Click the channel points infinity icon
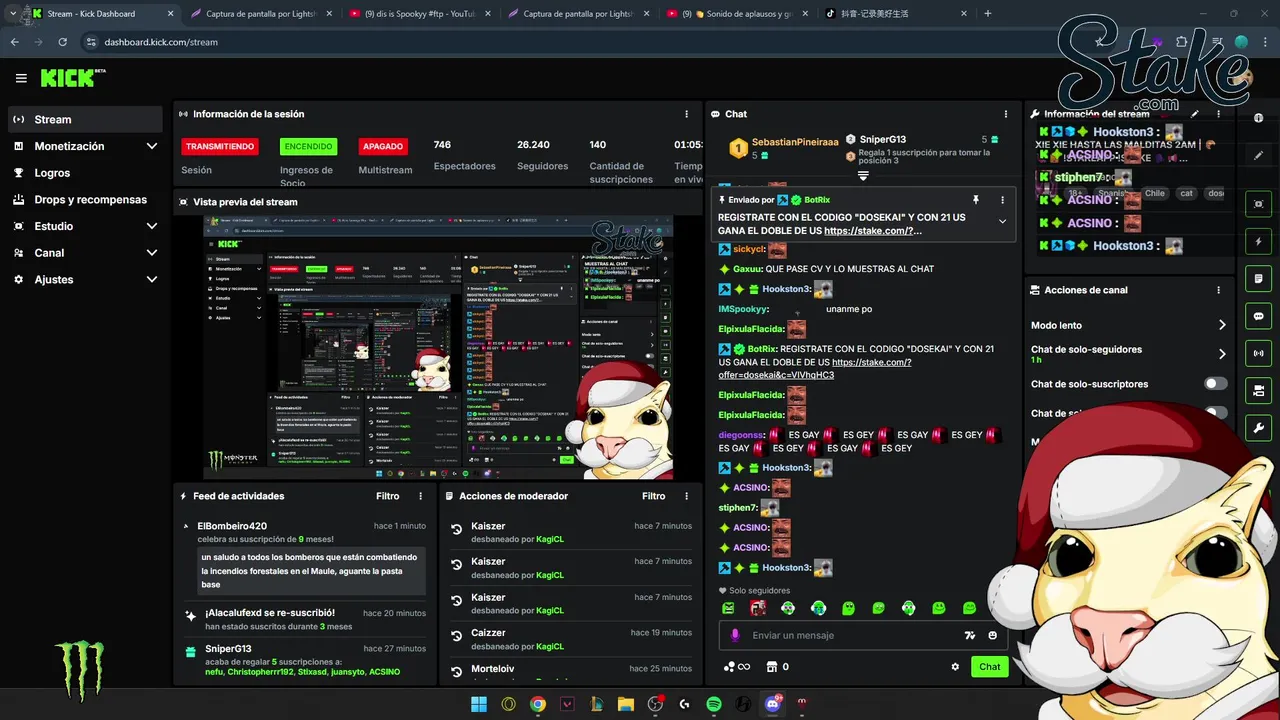The height and width of the screenshot is (720, 1280). (x=736, y=667)
